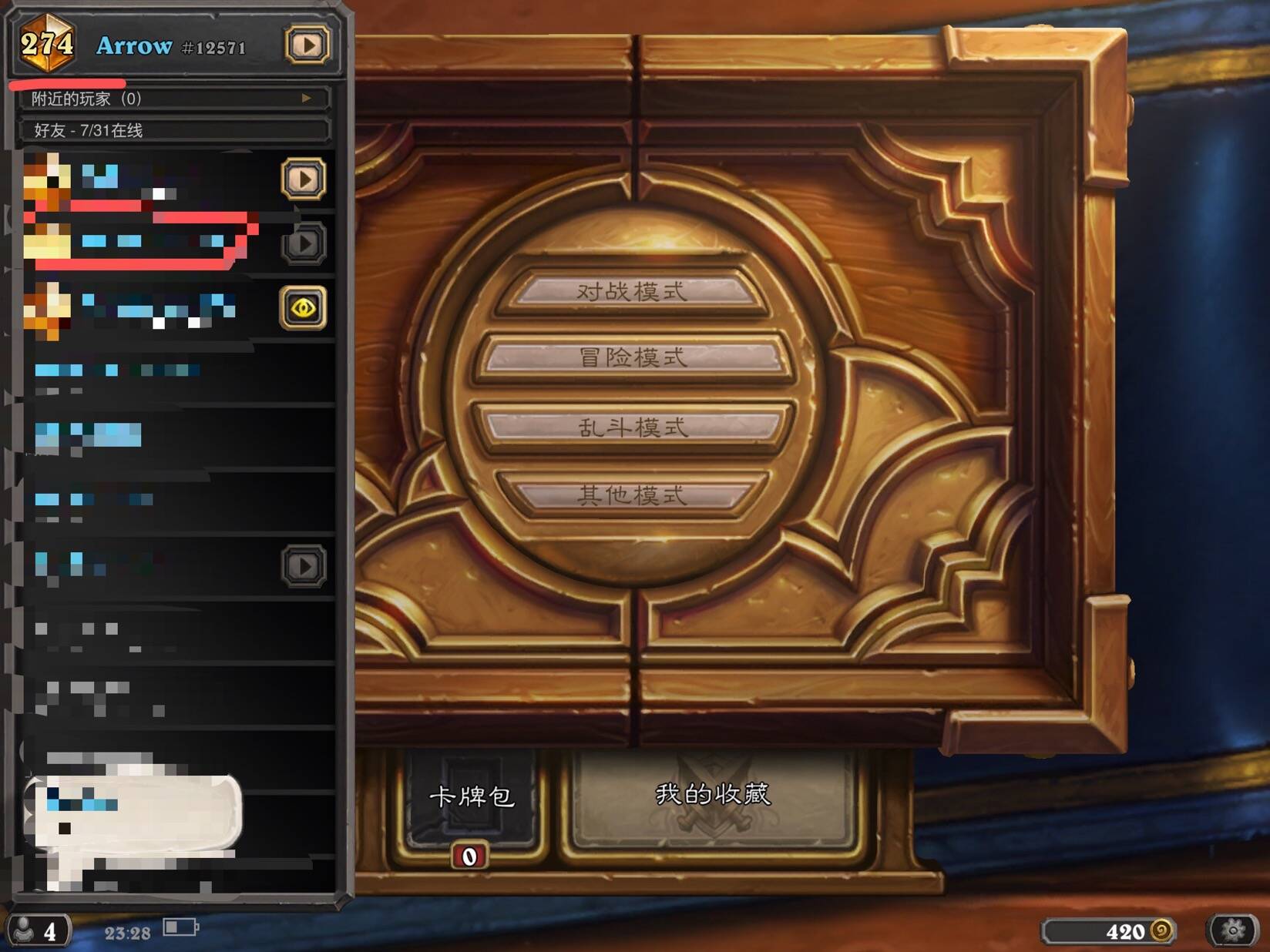Spectate the third friend's game
Image resolution: width=1270 pixels, height=952 pixels.
point(303,308)
